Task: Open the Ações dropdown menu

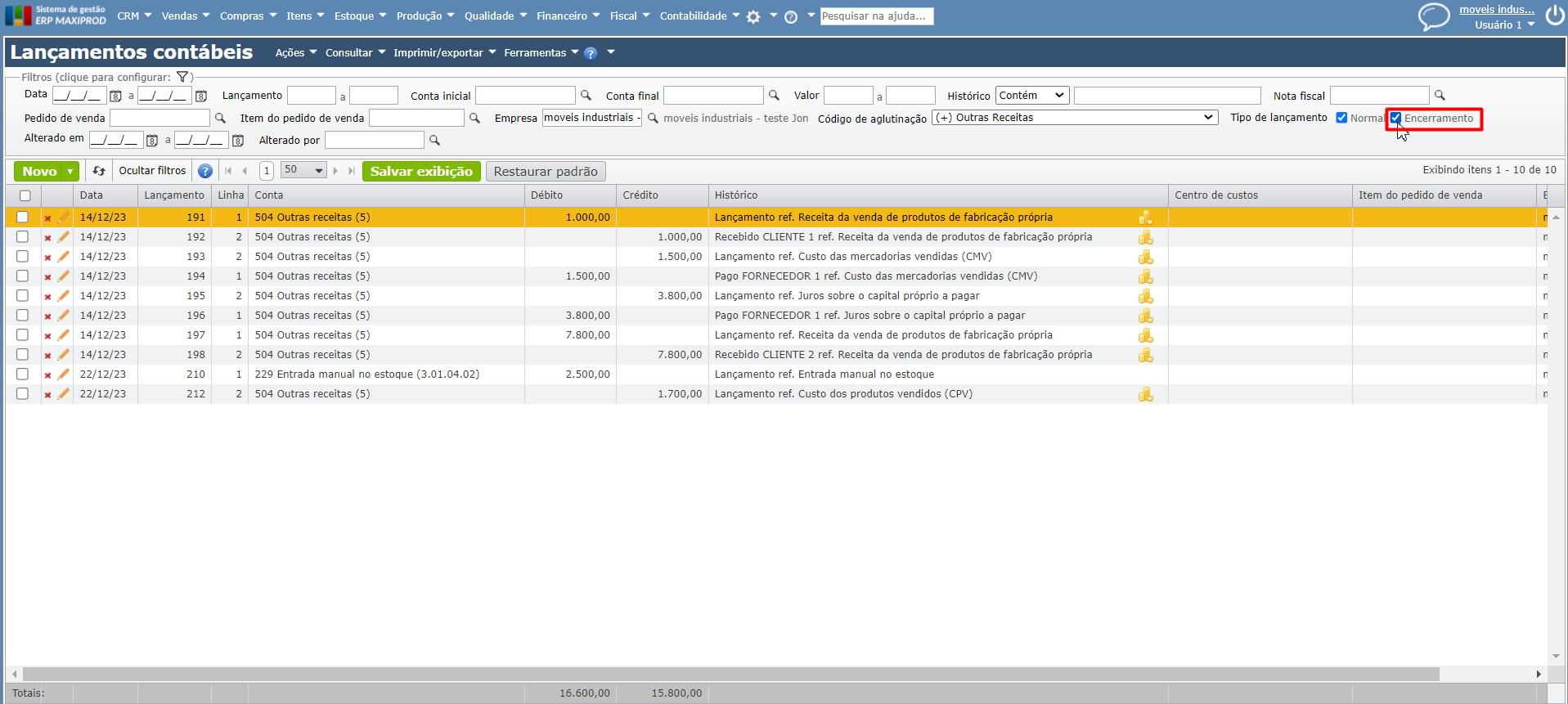Action: [296, 53]
